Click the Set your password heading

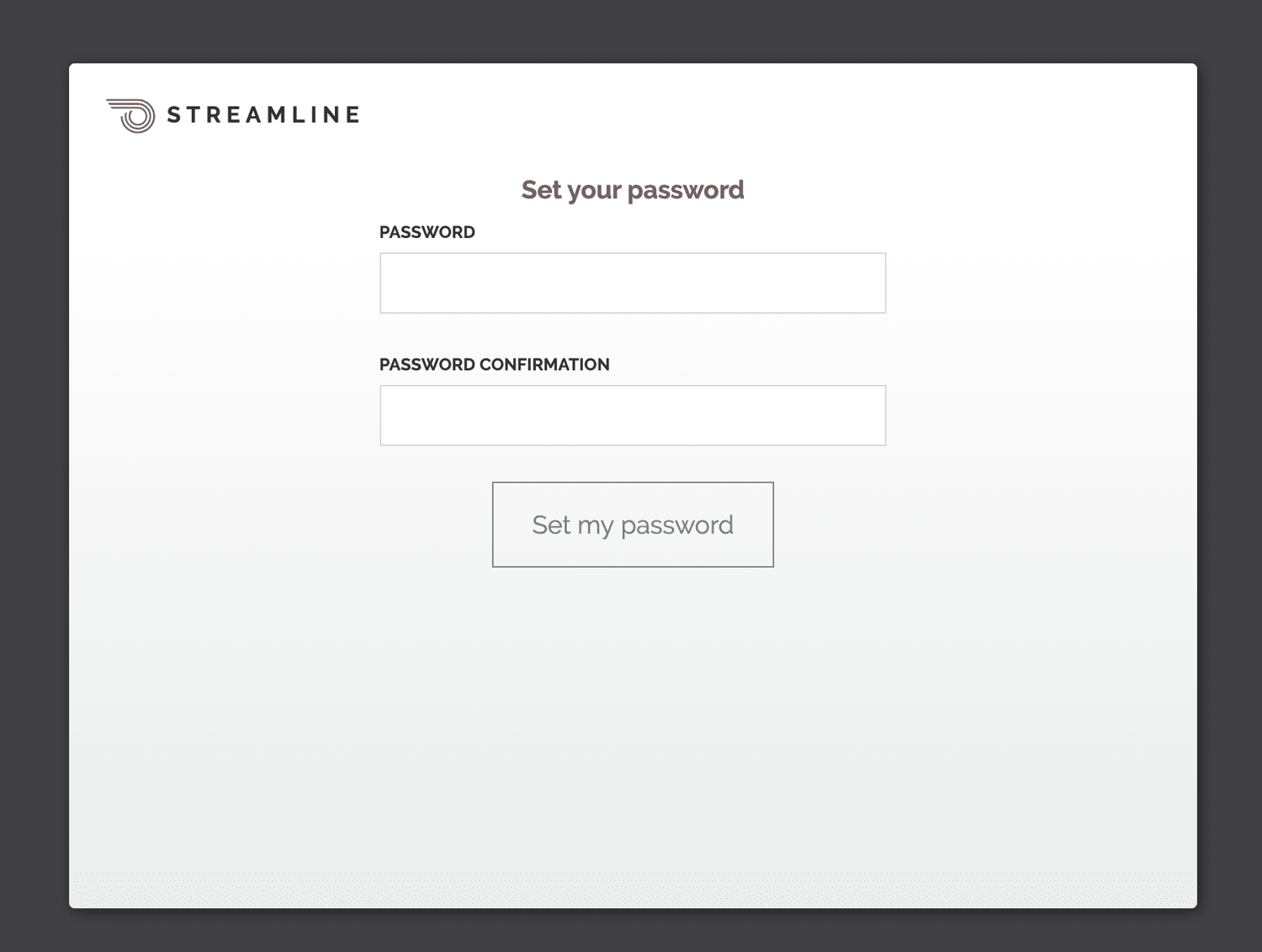[x=632, y=190]
